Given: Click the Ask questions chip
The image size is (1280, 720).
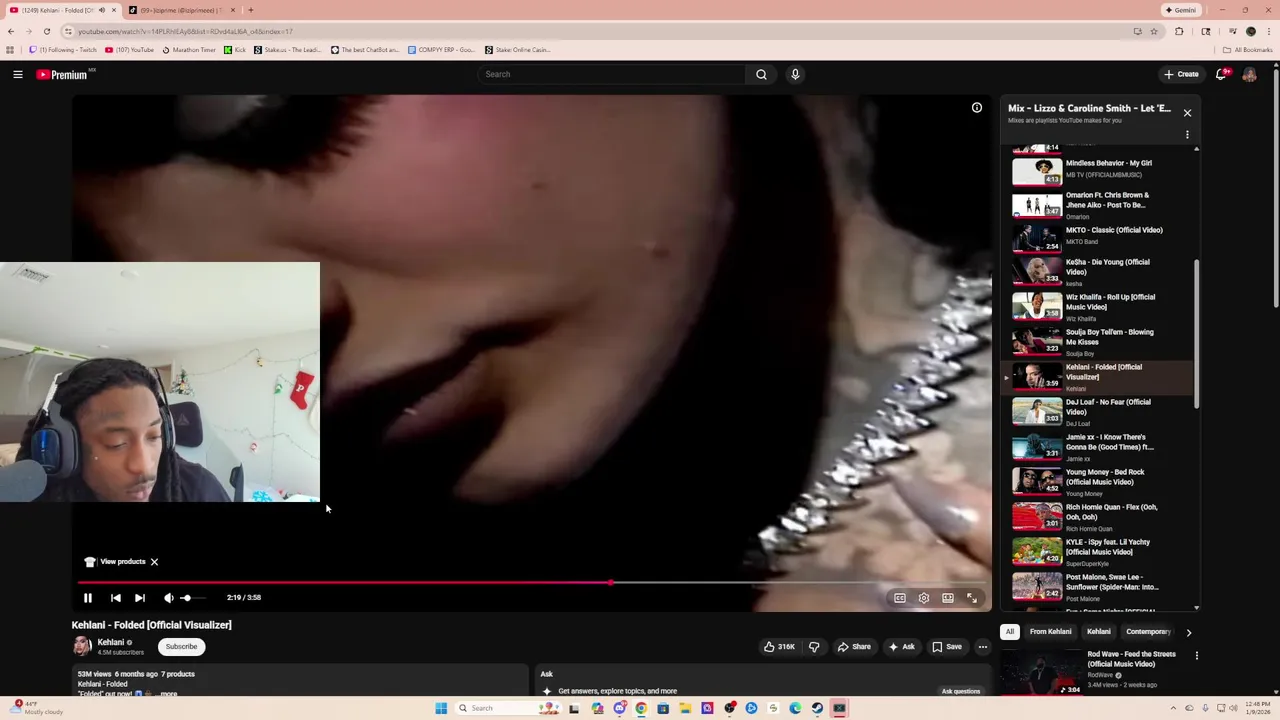Looking at the screenshot, I should pos(960,691).
